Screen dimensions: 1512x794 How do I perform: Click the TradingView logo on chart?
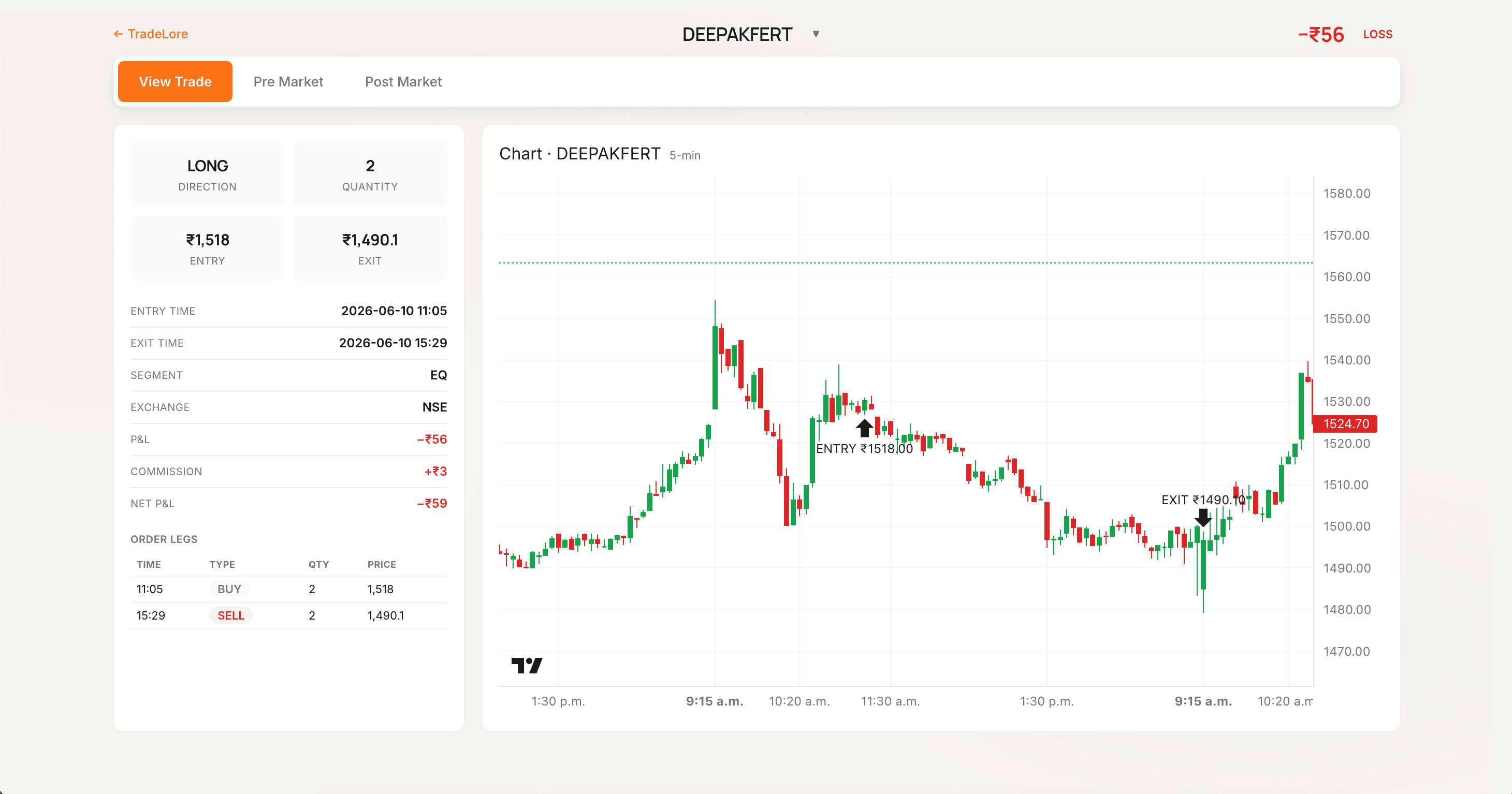pos(527,665)
